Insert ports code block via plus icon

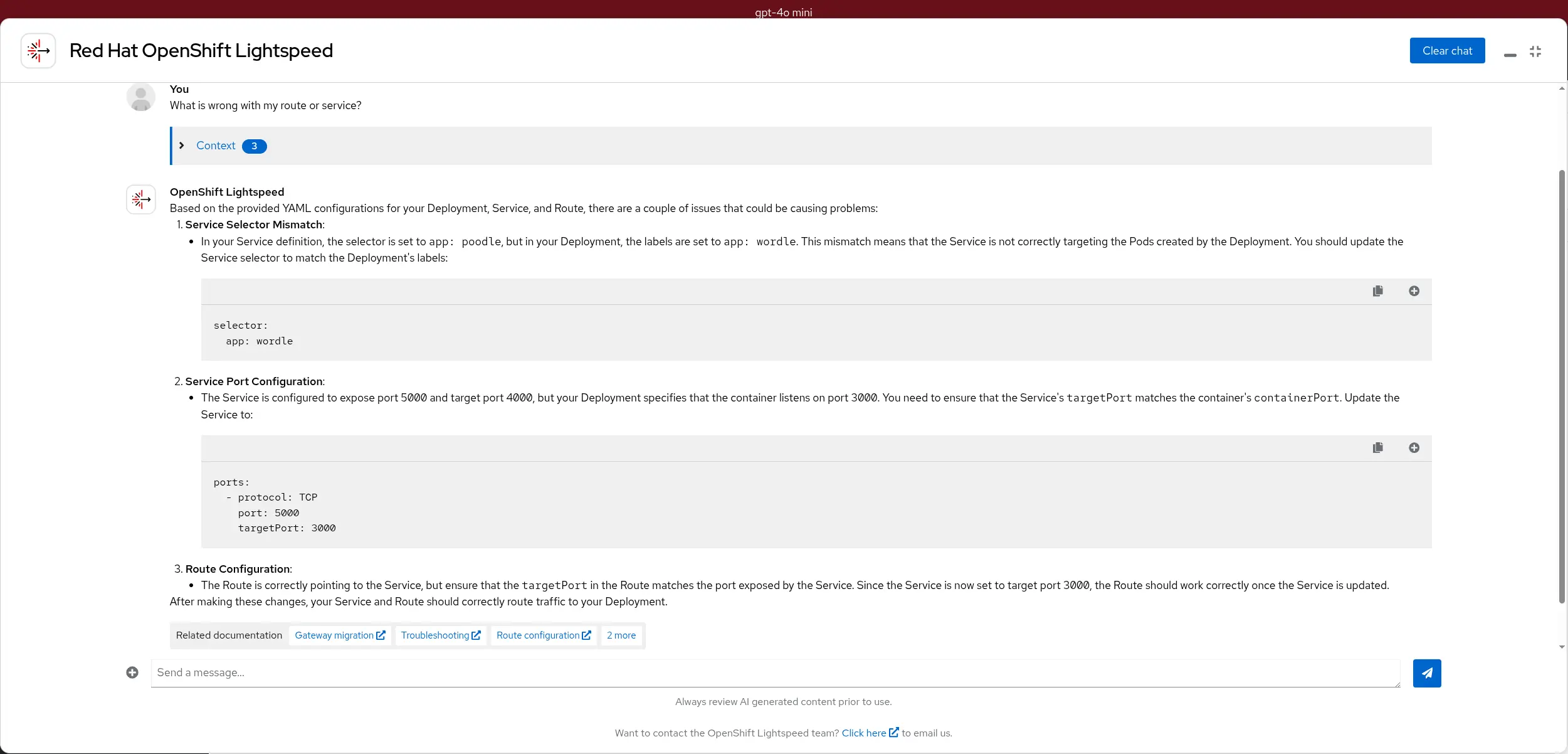coord(1414,448)
